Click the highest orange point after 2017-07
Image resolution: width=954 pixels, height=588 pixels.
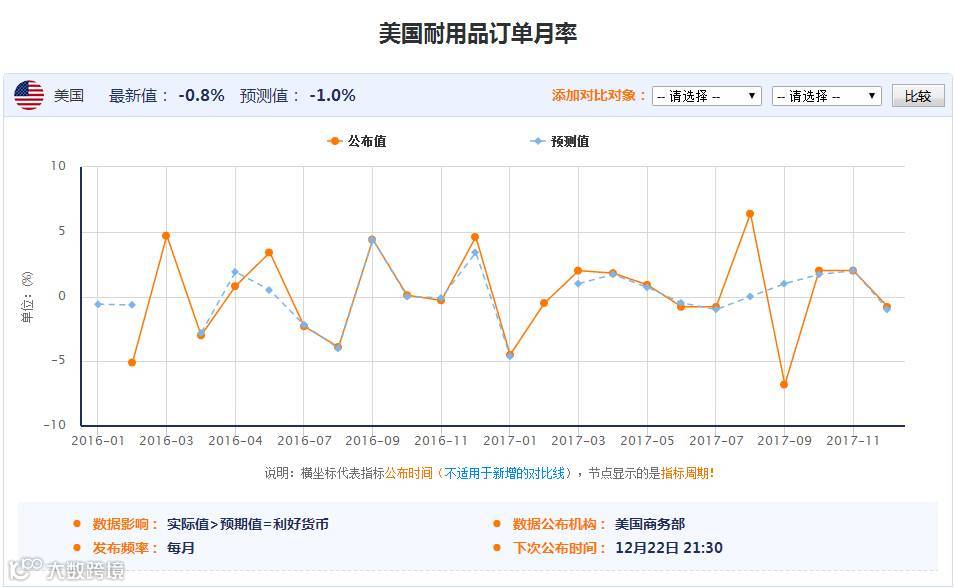[750, 214]
